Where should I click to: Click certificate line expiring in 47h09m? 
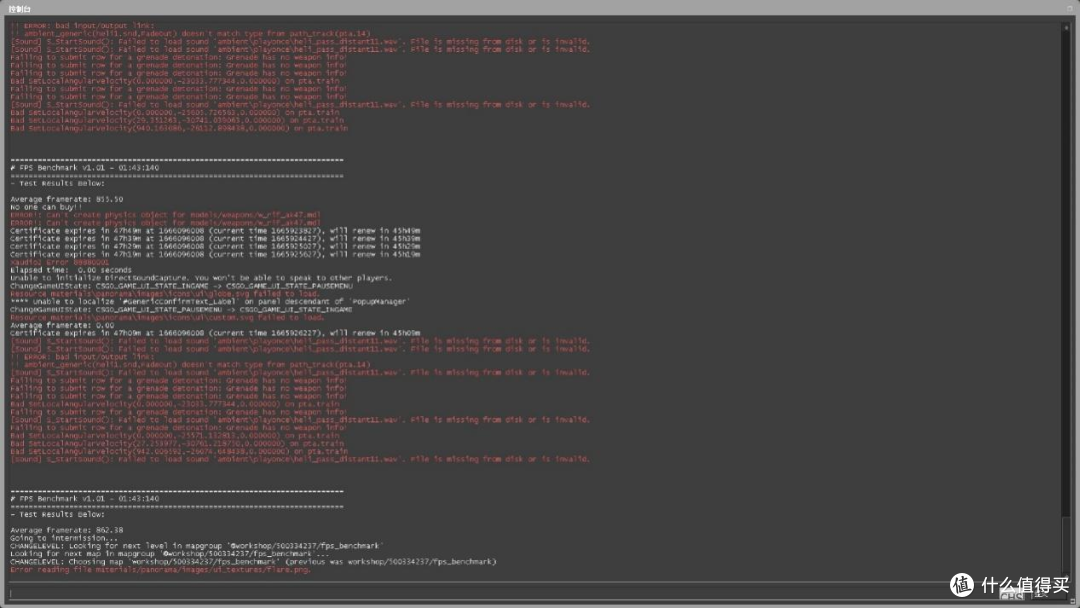click(x=215, y=333)
